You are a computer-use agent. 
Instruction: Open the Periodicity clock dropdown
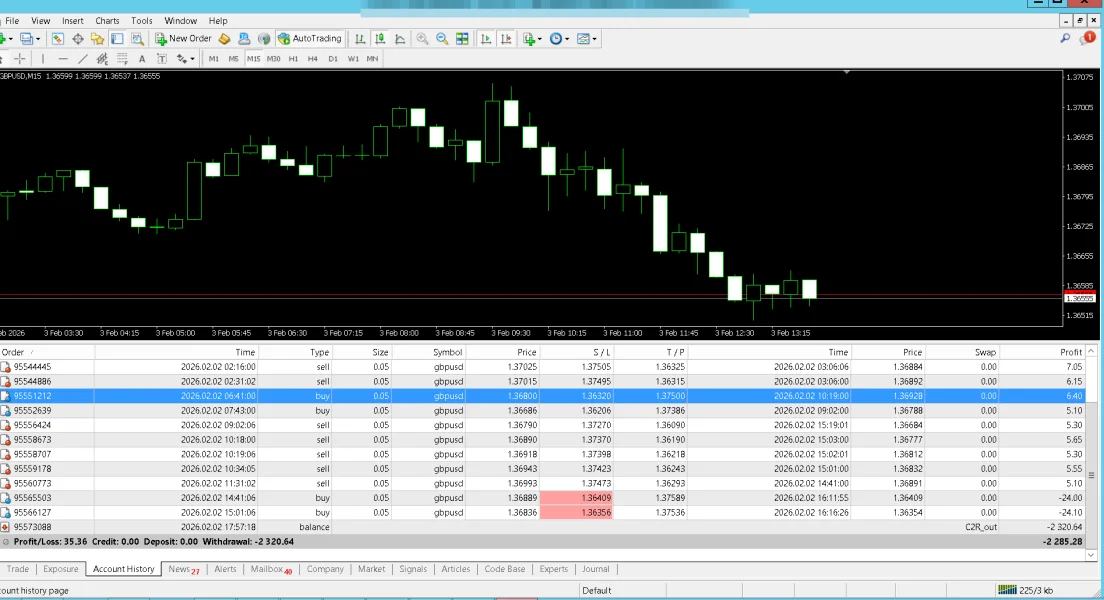[559, 39]
